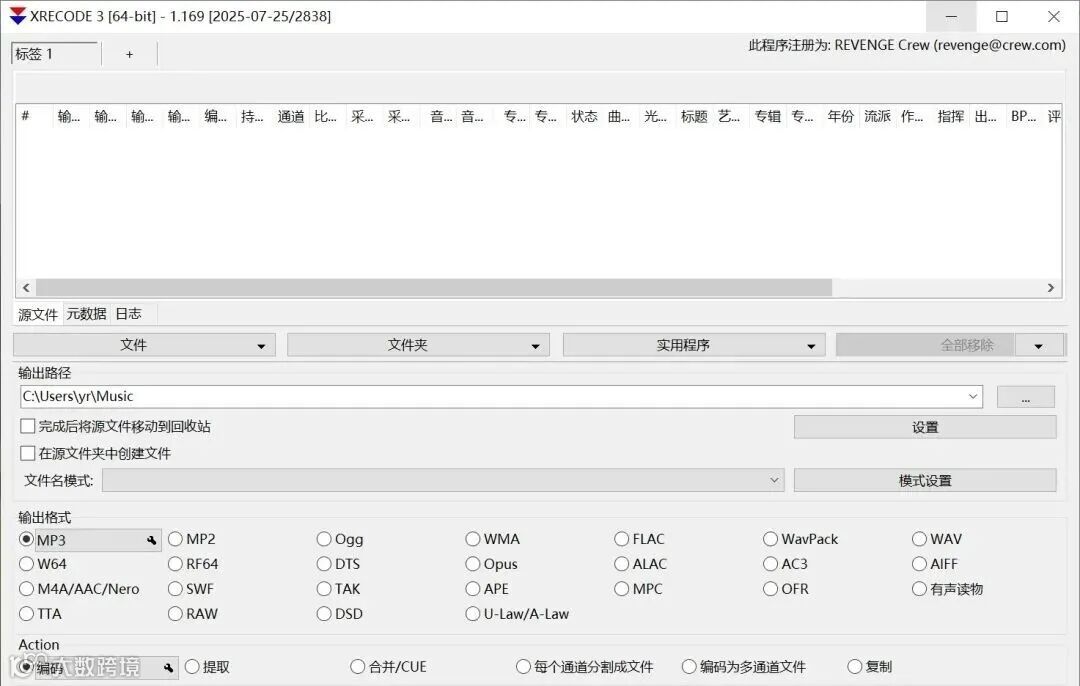Click the 状态 column header

click(x=584, y=116)
